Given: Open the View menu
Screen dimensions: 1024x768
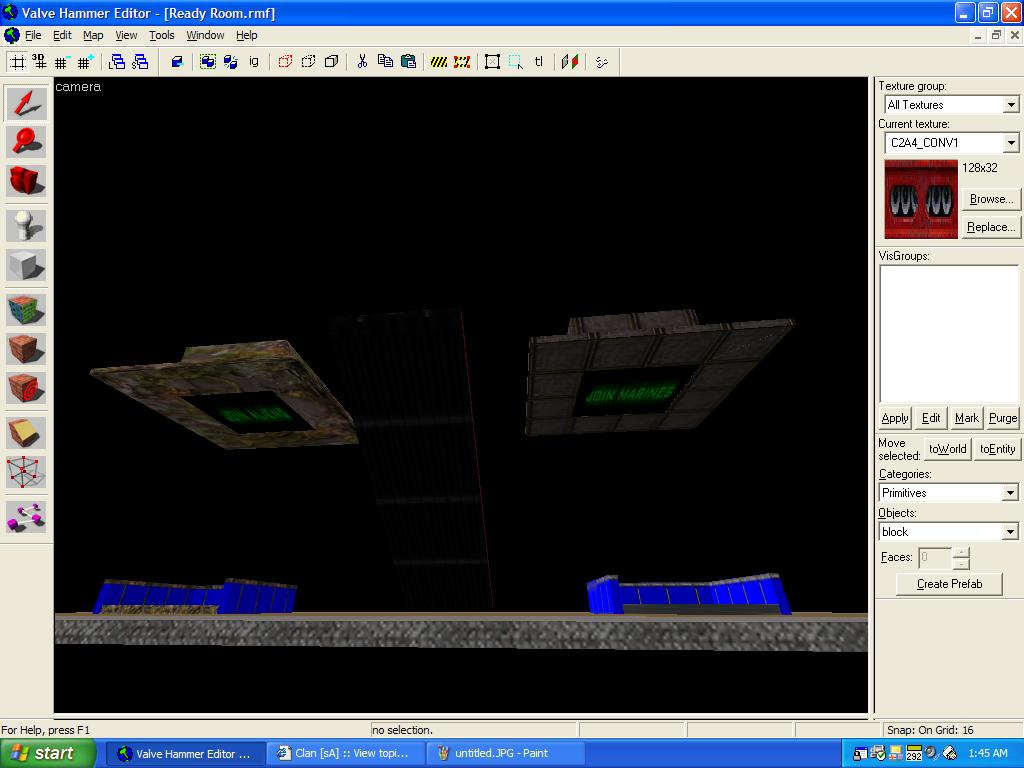Looking at the screenshot, I should click(126, 35).
